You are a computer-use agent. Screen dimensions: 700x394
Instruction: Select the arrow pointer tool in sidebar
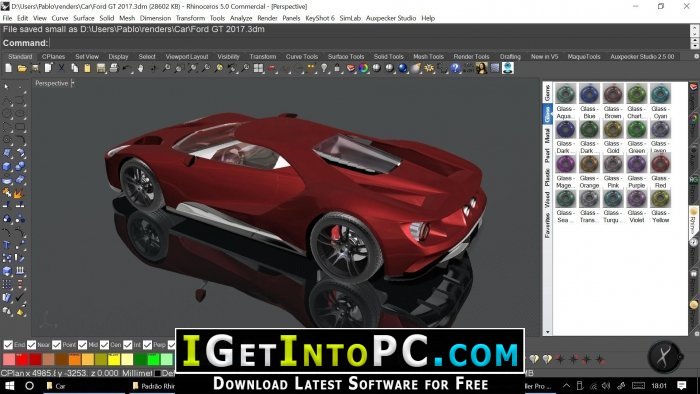pos(6,87)
